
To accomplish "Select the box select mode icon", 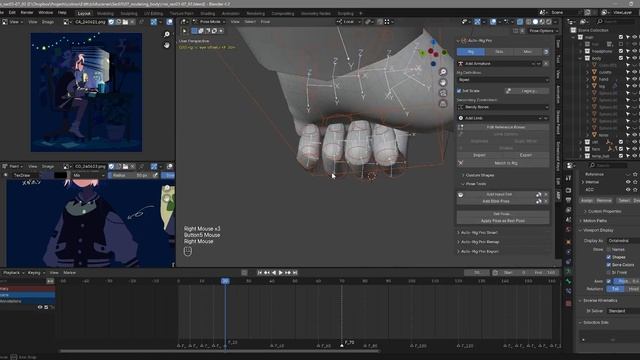I will click(x=194, y=31).
